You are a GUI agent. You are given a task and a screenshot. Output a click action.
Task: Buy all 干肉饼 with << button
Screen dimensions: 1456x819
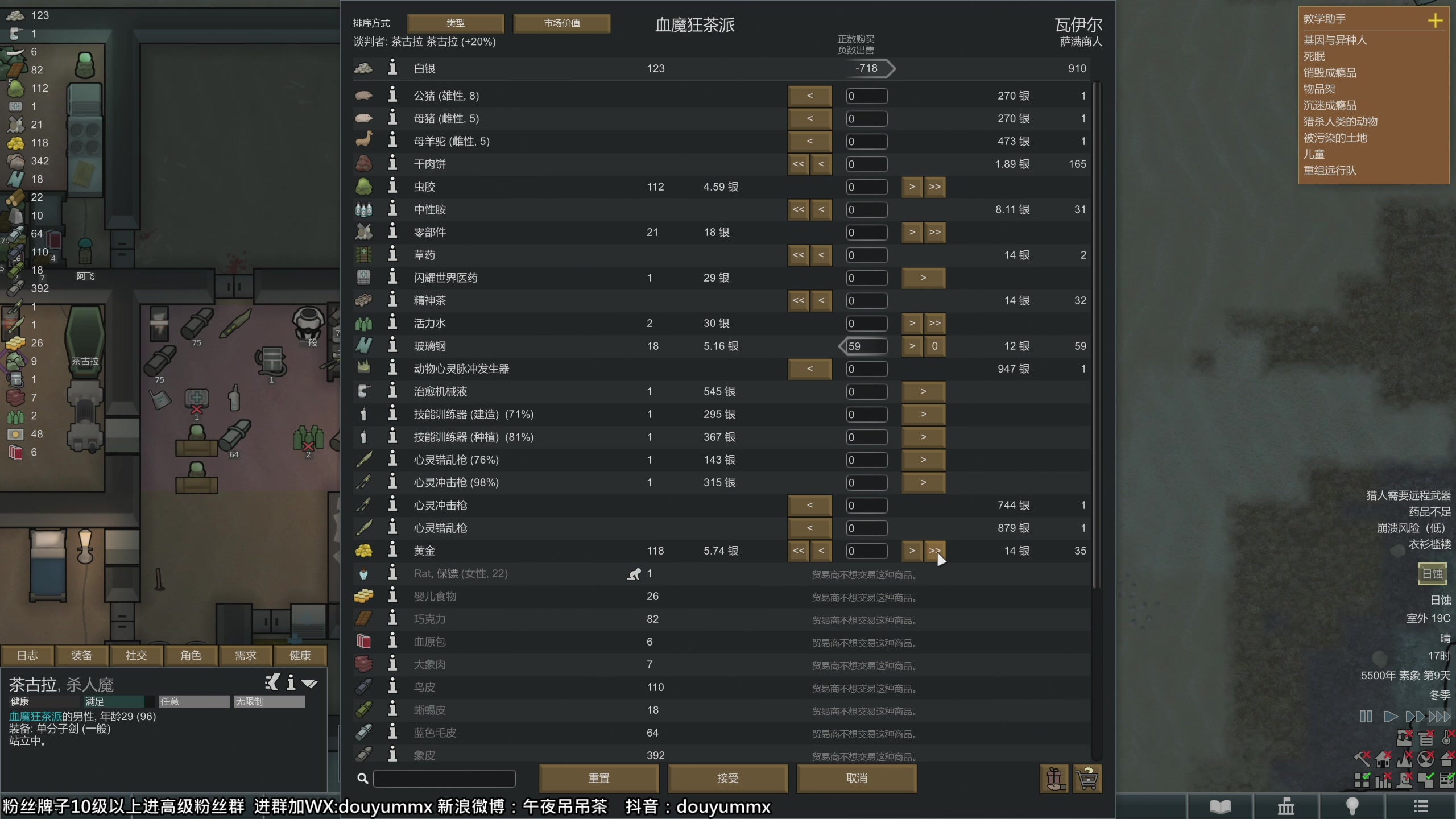(799, 164)
